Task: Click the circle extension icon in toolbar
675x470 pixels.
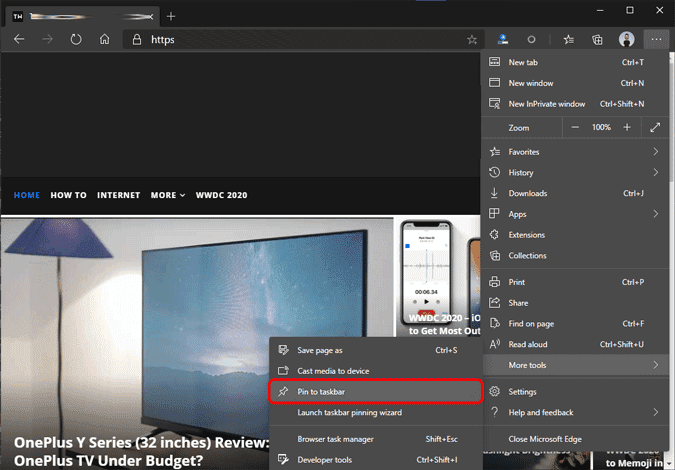Action: [x=531, y=40]
